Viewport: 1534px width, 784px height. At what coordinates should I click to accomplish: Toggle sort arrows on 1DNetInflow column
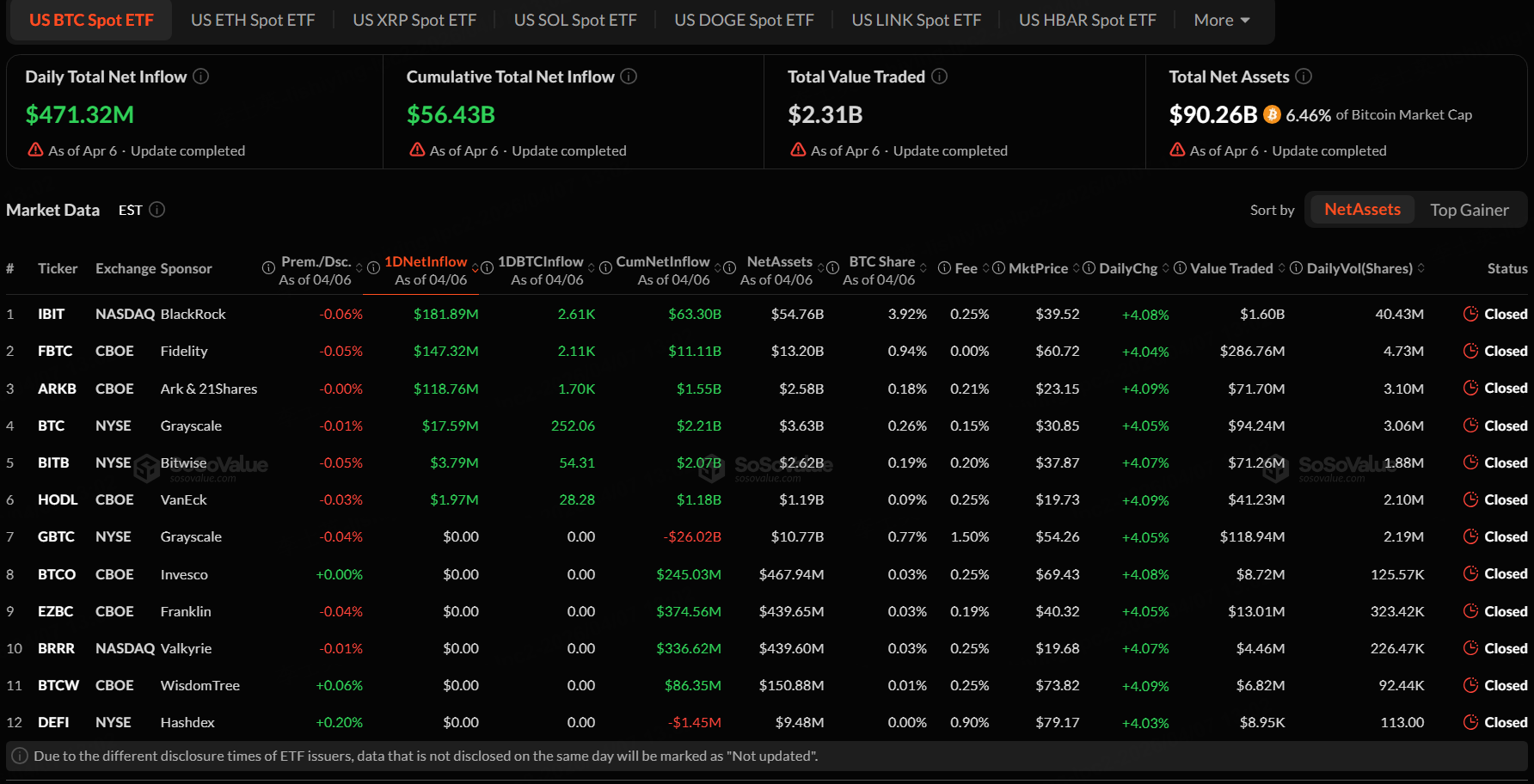[x=476, y=268]
